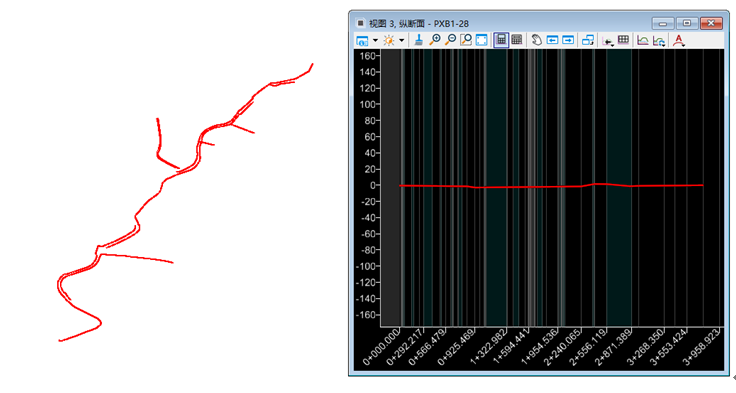736x393 pixels.
Task: Open the arrow chart tool dropdown
Action: click(x=608, y=42)
